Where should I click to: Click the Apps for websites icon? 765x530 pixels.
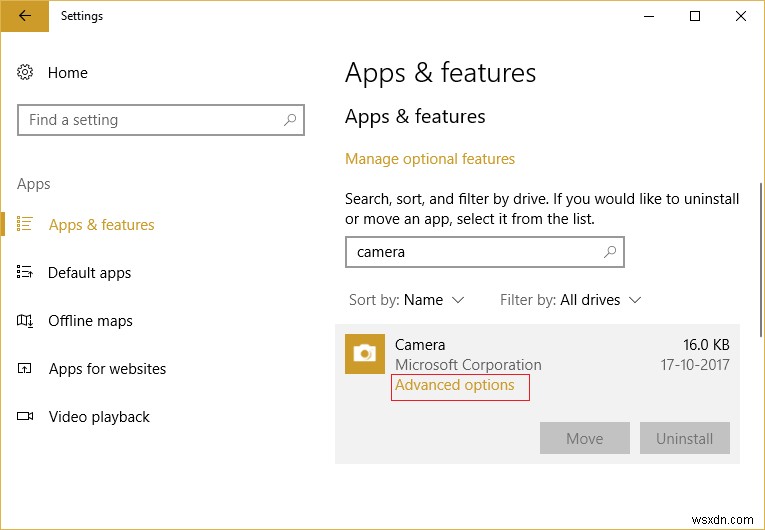(x=26, y=369)
